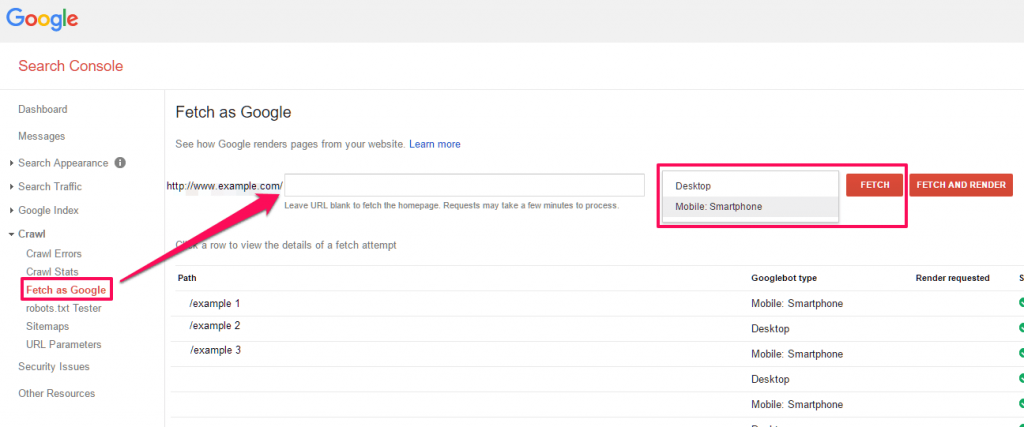Open the /example 1 fetch row
This screenshot has height=427, width=1024.
tap(597, 304)
